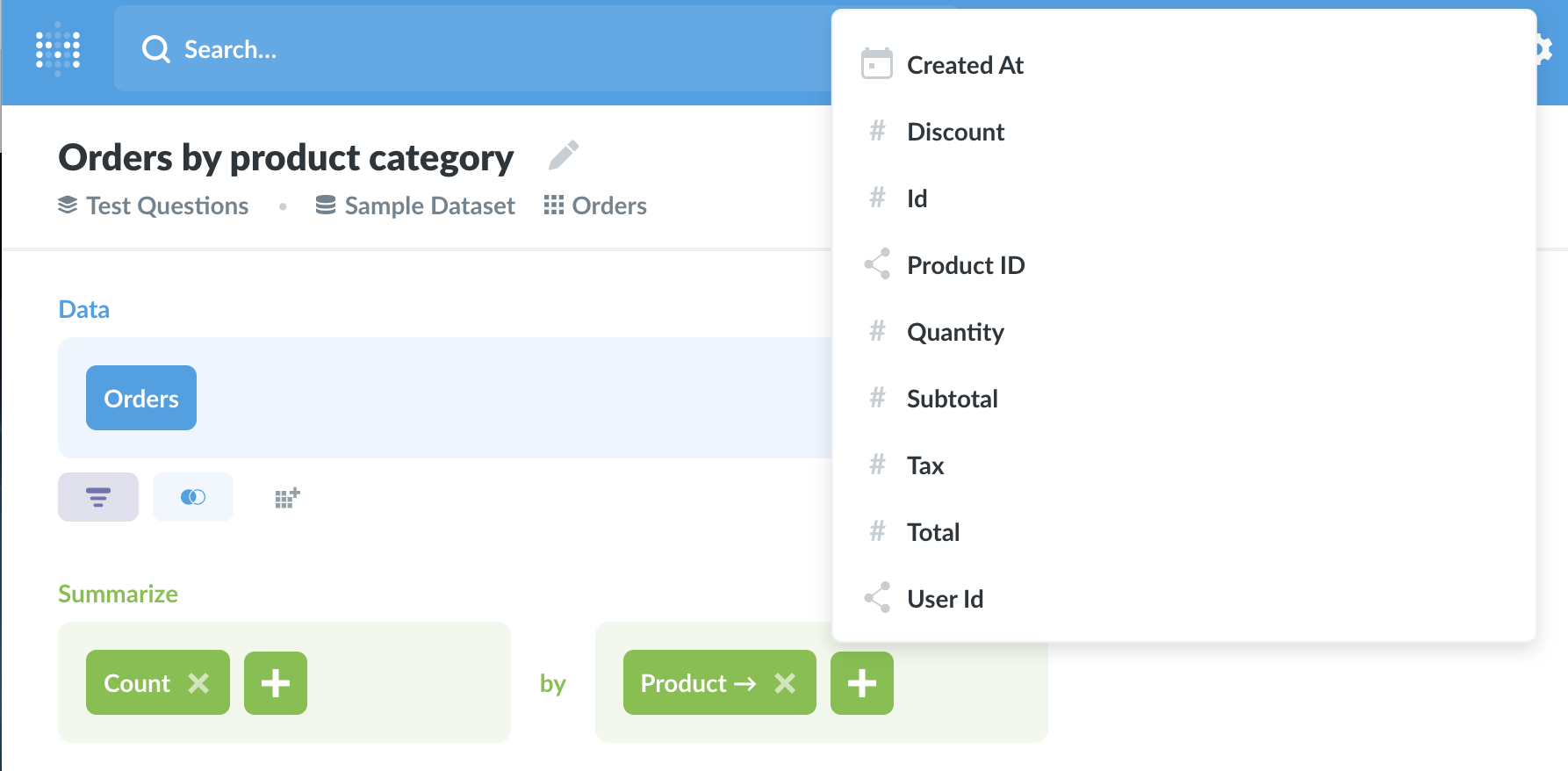The height and width of the screenshot is (771, 1568).
Task: Click the database icon before Sample Dataset
Action: (x=325, y=205)
